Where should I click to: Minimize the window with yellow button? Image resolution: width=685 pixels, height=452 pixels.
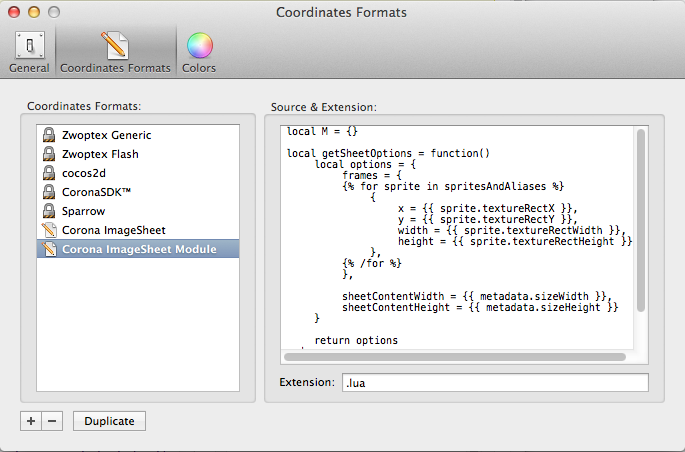click(x=34, y=12)
